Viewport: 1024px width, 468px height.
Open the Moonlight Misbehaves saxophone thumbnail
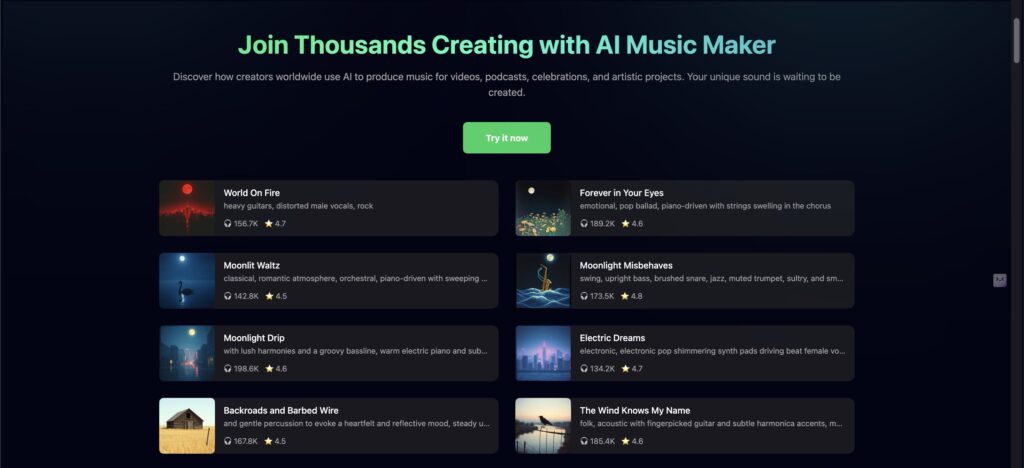tap(543, 281)
